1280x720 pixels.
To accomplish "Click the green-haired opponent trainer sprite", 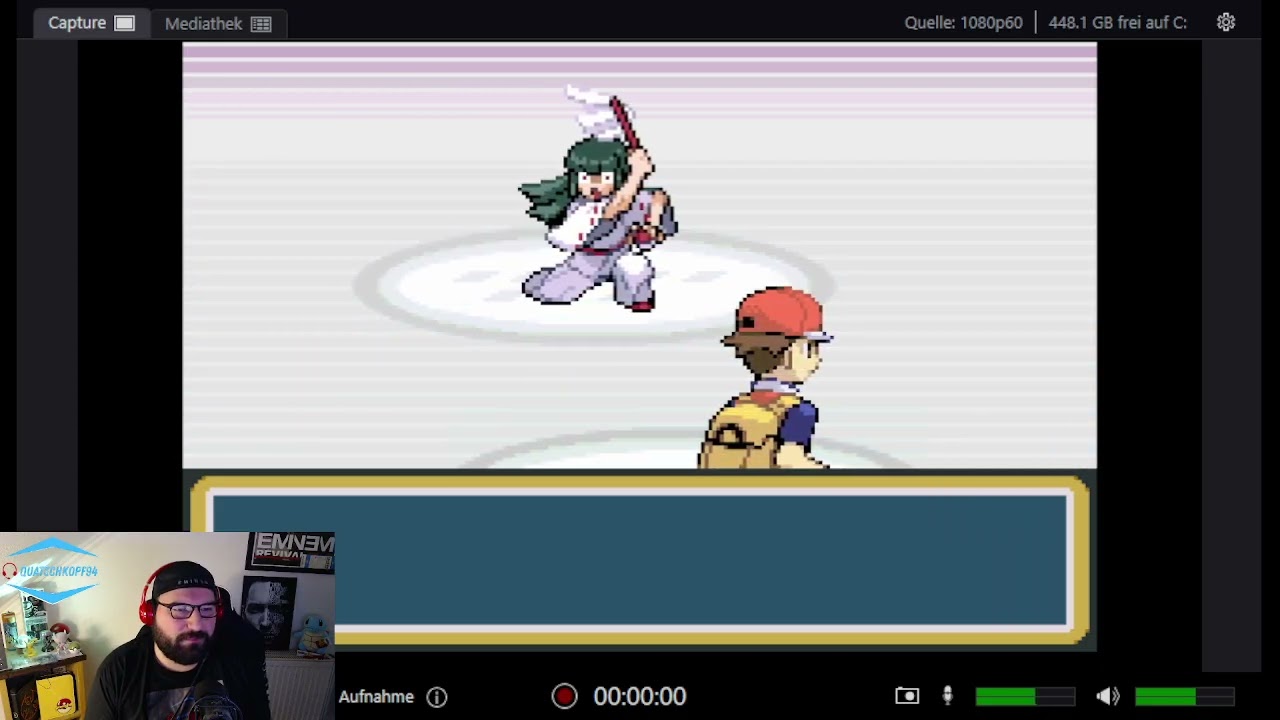I will 598,200.
